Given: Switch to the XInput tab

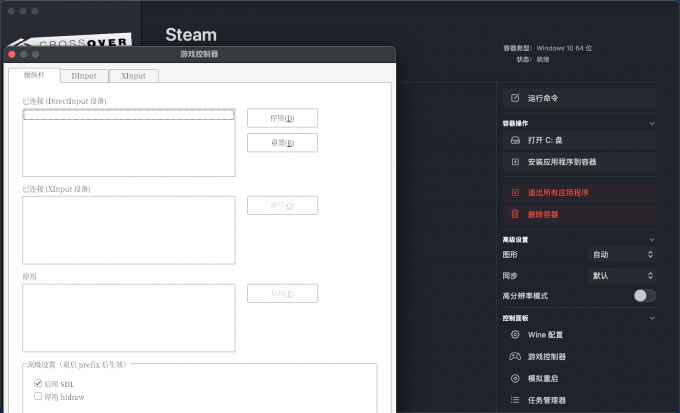Looking at the screenshot, I should coord(133,76).
